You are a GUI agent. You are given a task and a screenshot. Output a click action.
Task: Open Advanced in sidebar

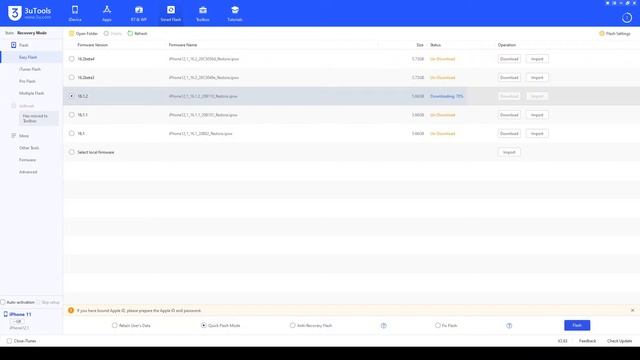pyautogui.click(x=28, y=172)
